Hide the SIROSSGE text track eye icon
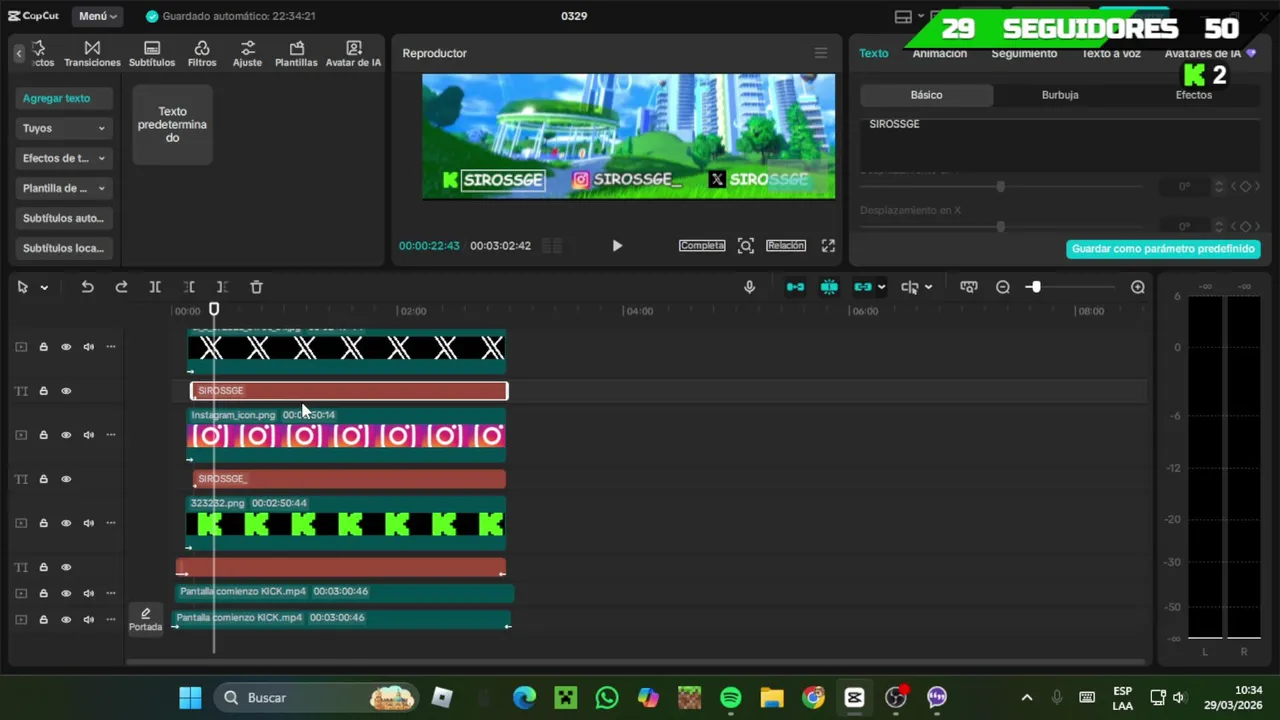1280x720 pixels. coord(66,391)
